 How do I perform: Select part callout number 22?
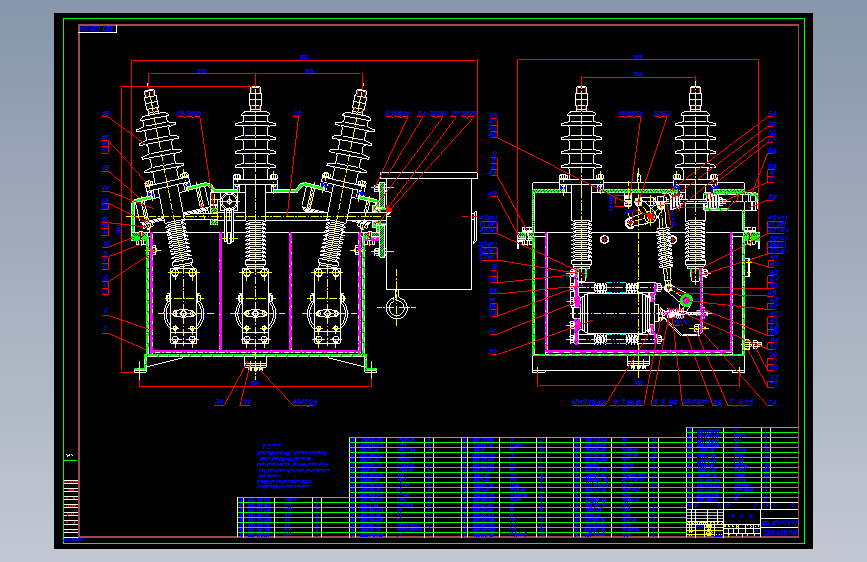tap(297, 114)
